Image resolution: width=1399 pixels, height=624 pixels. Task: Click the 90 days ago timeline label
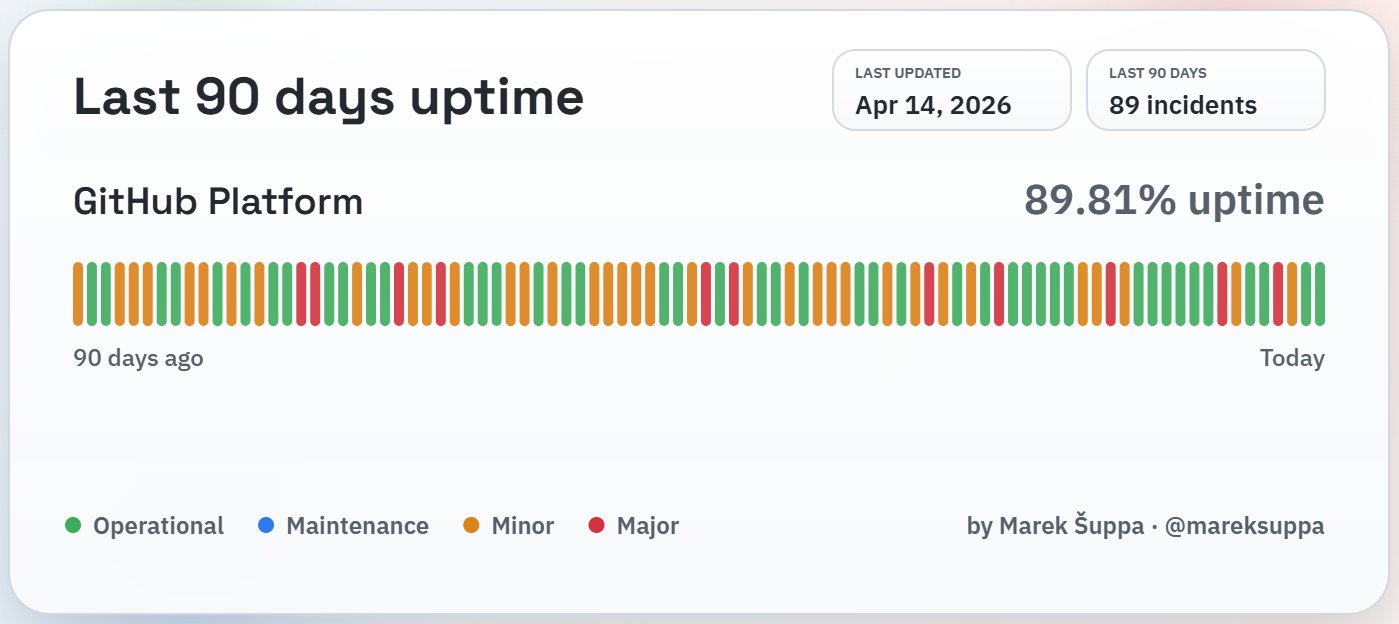[x=137, y=357]
